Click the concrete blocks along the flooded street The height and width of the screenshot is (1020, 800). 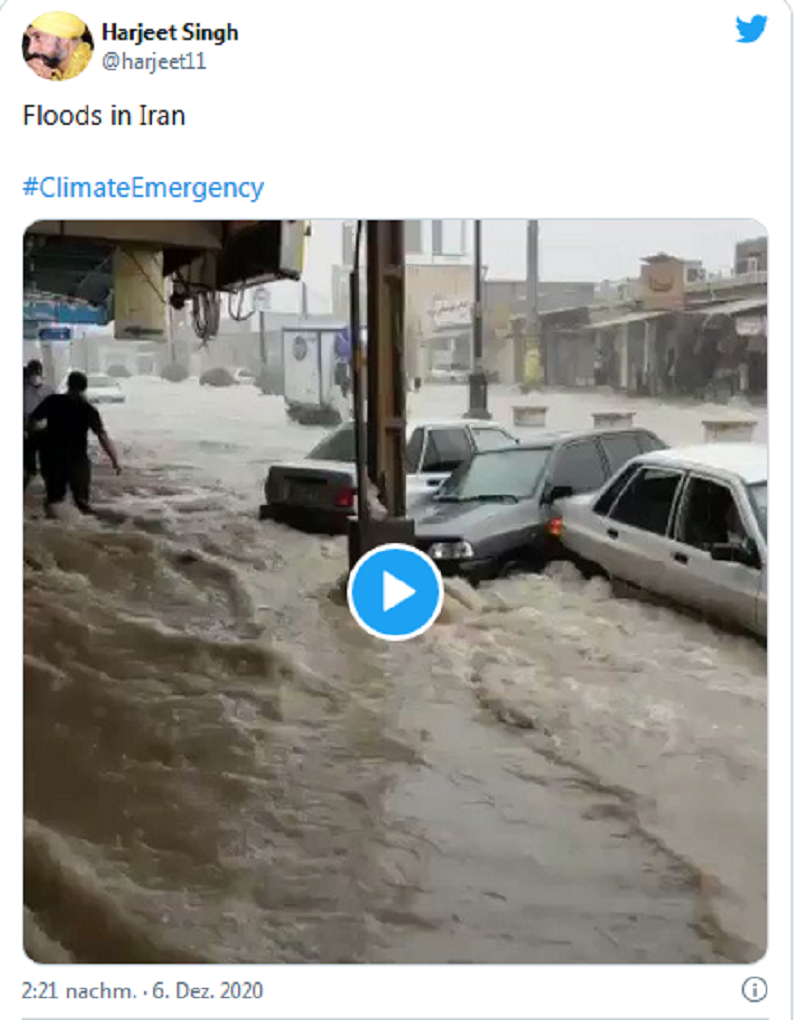point(634,422)
